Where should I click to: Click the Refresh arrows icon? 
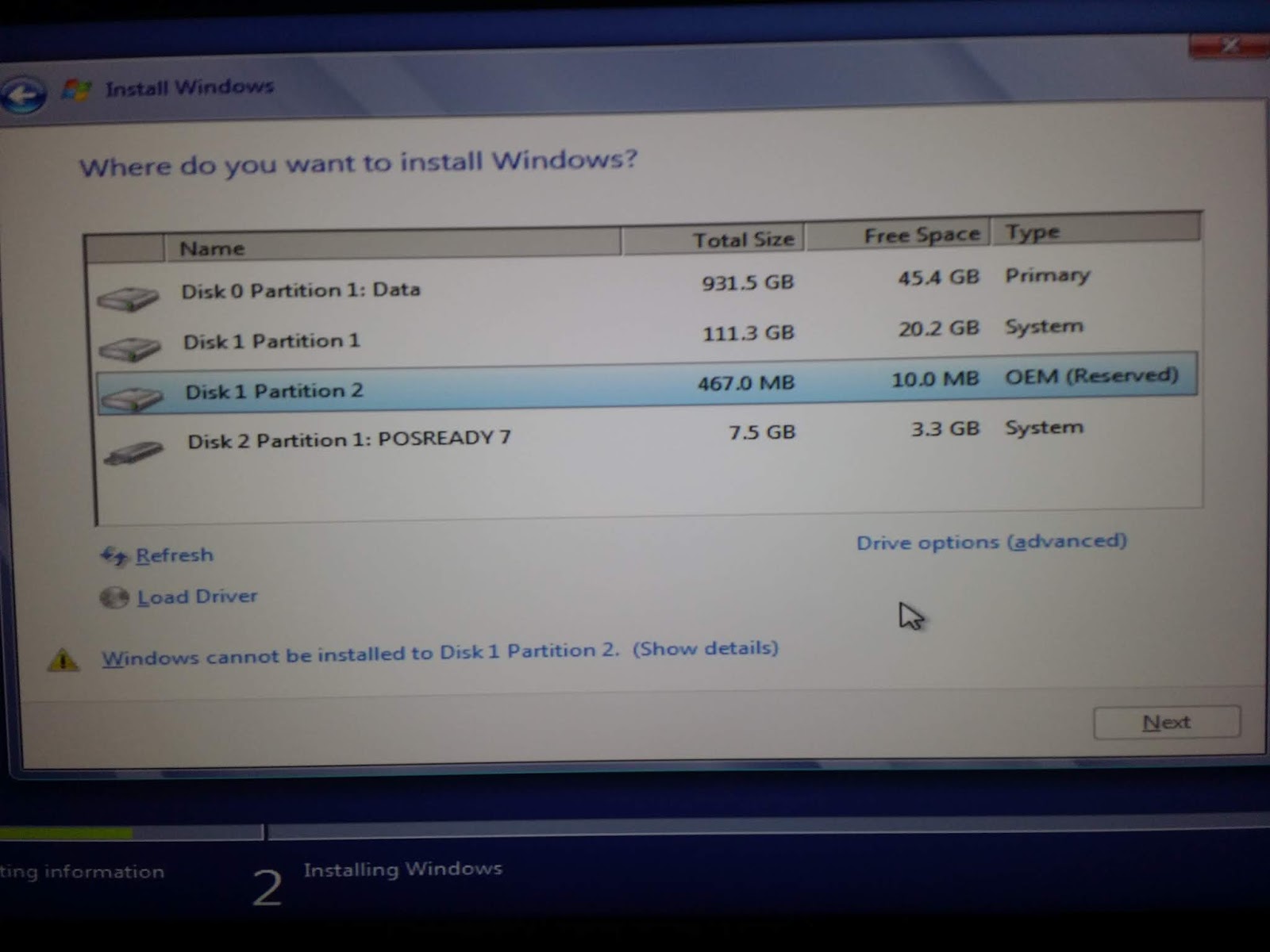(x=114, y=556)
